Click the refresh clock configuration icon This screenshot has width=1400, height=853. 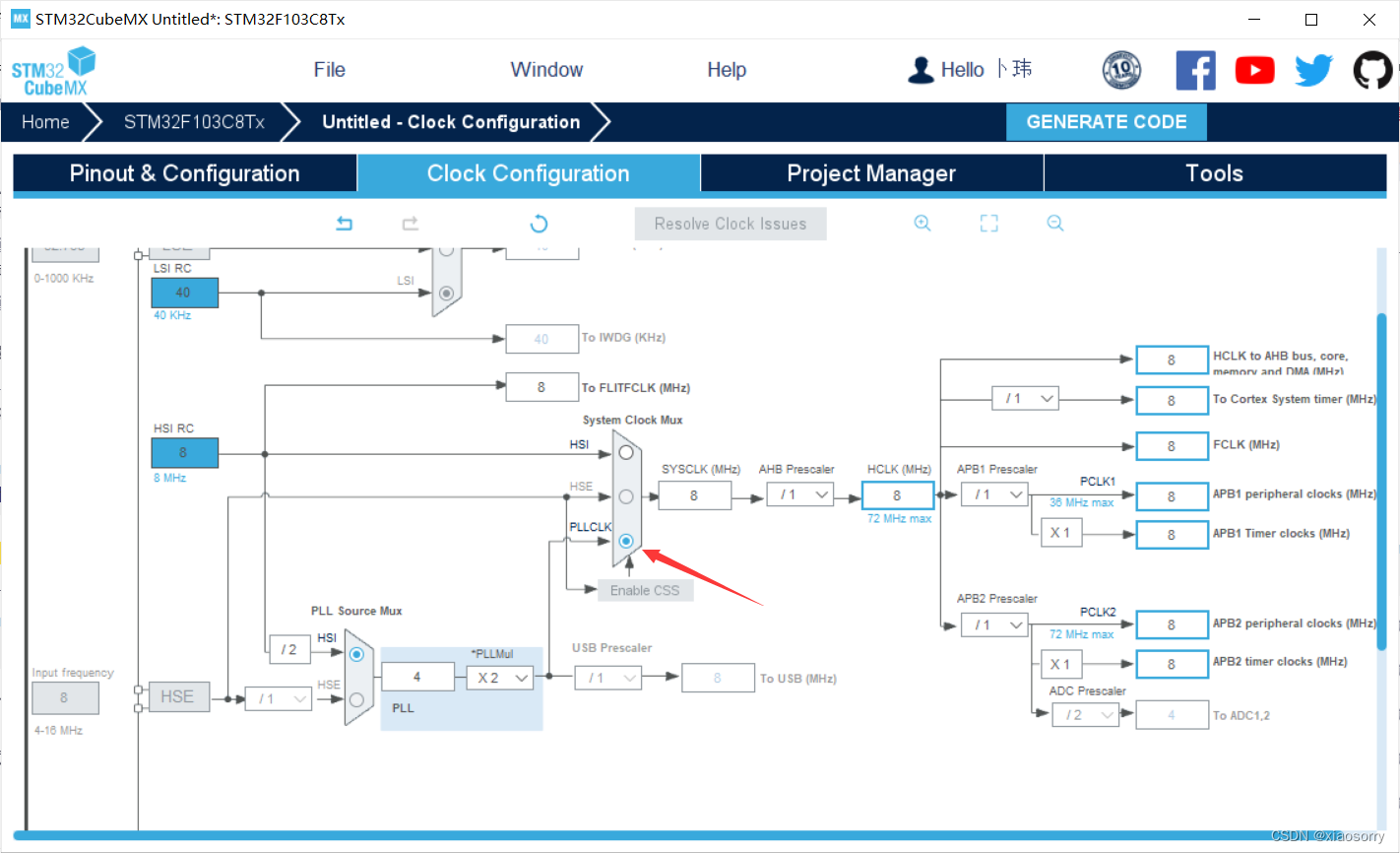[539, 224]
